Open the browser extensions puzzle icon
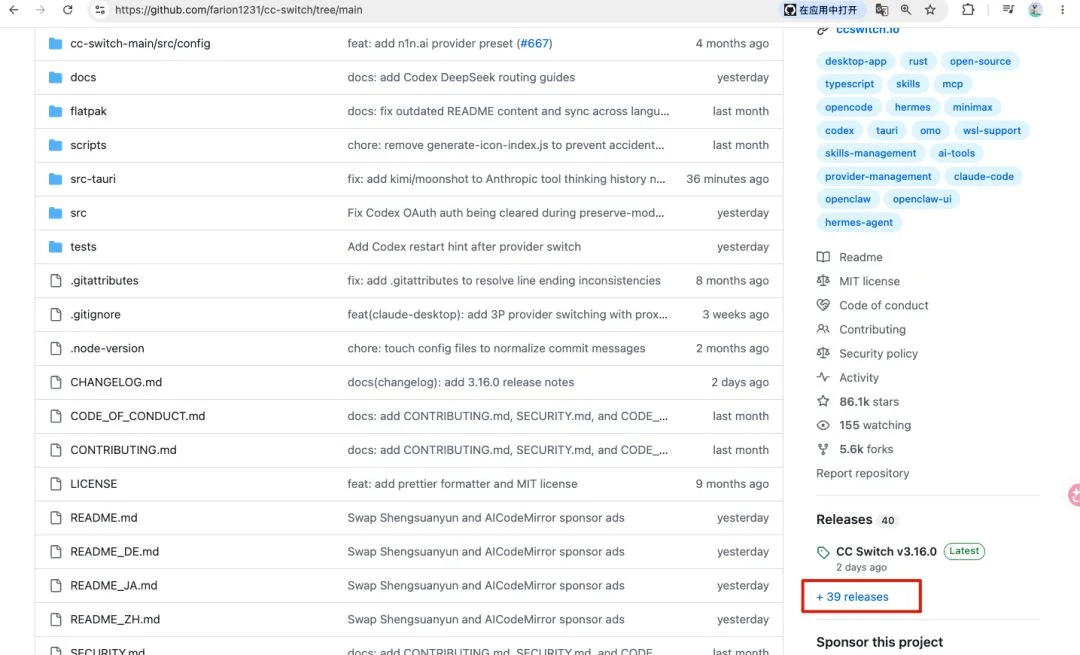Viewport: 1080px width, 655px height. coord(968,10)
